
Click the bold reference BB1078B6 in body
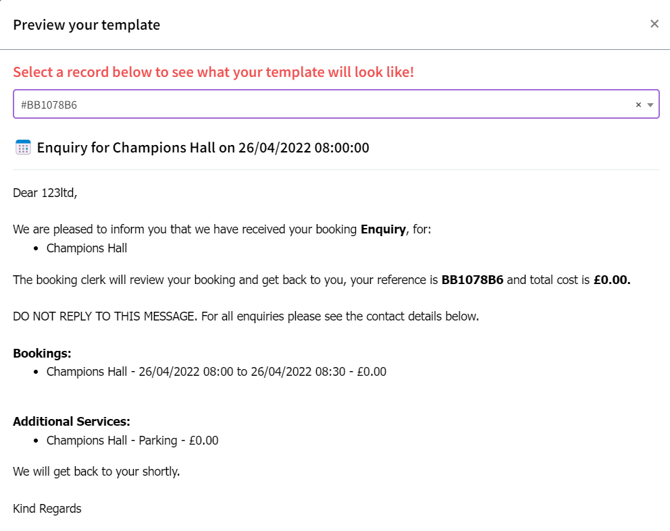472,280
